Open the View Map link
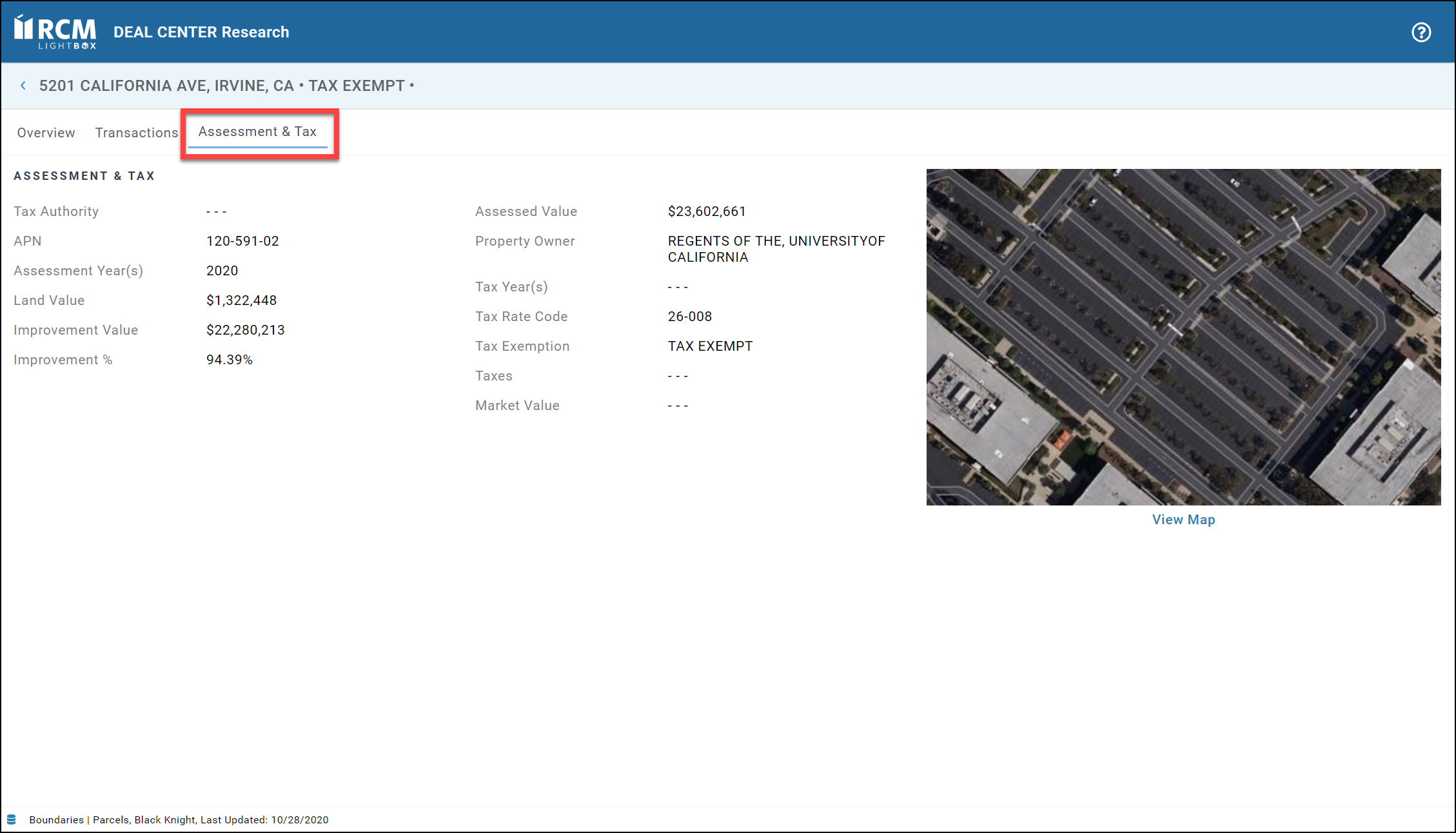 tap(1183, 520)
